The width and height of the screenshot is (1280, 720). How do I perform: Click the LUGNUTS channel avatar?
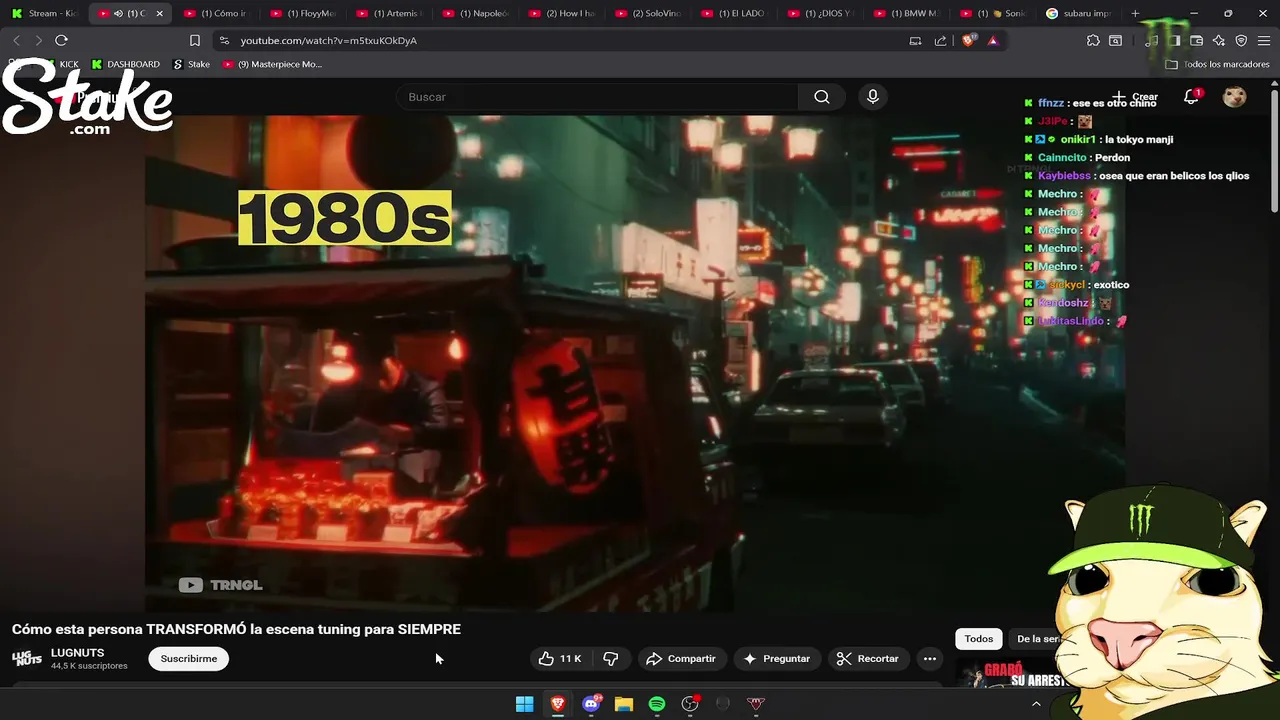coord(27,658)
